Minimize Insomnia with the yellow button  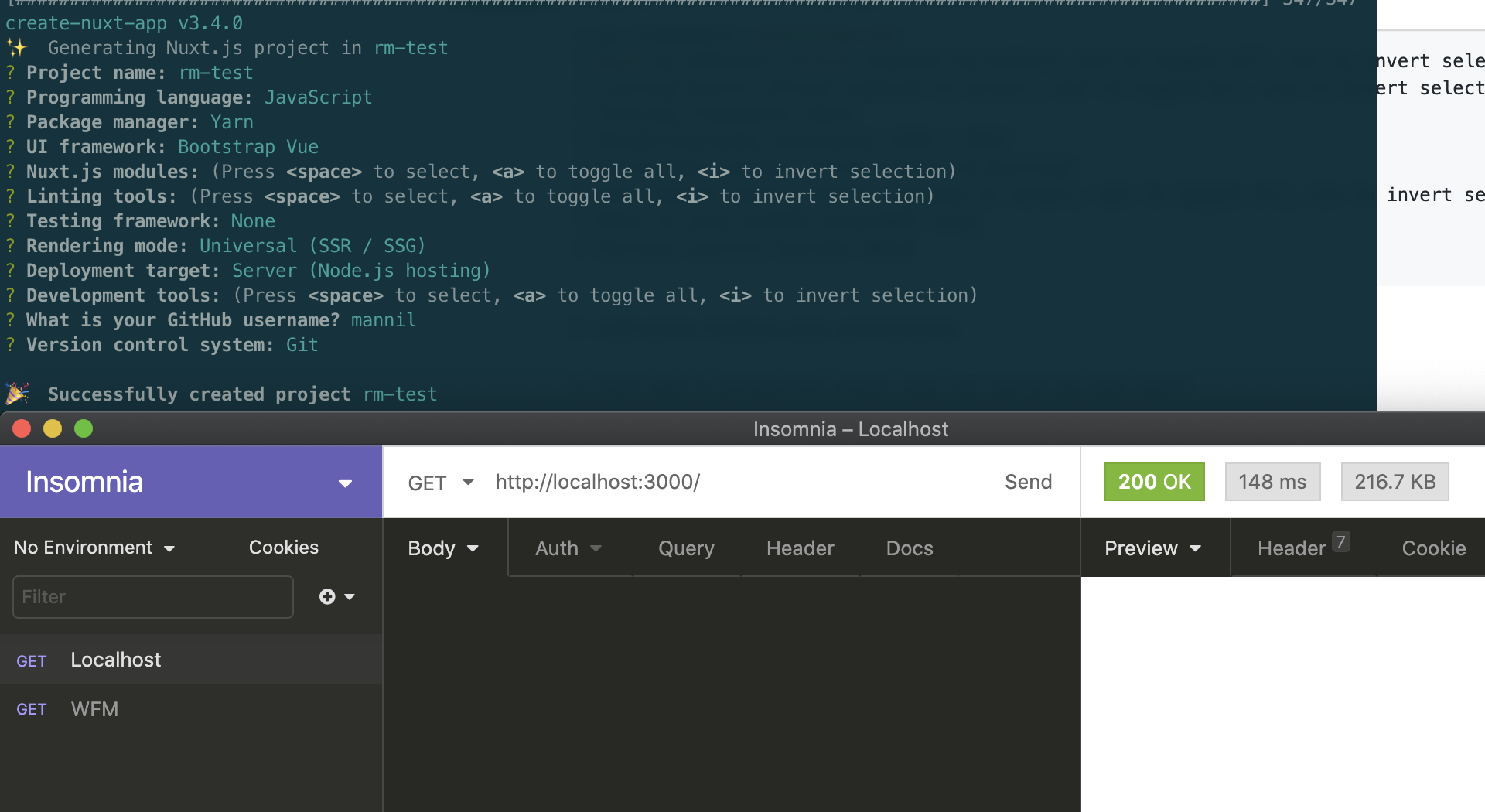tap(53, 428)
